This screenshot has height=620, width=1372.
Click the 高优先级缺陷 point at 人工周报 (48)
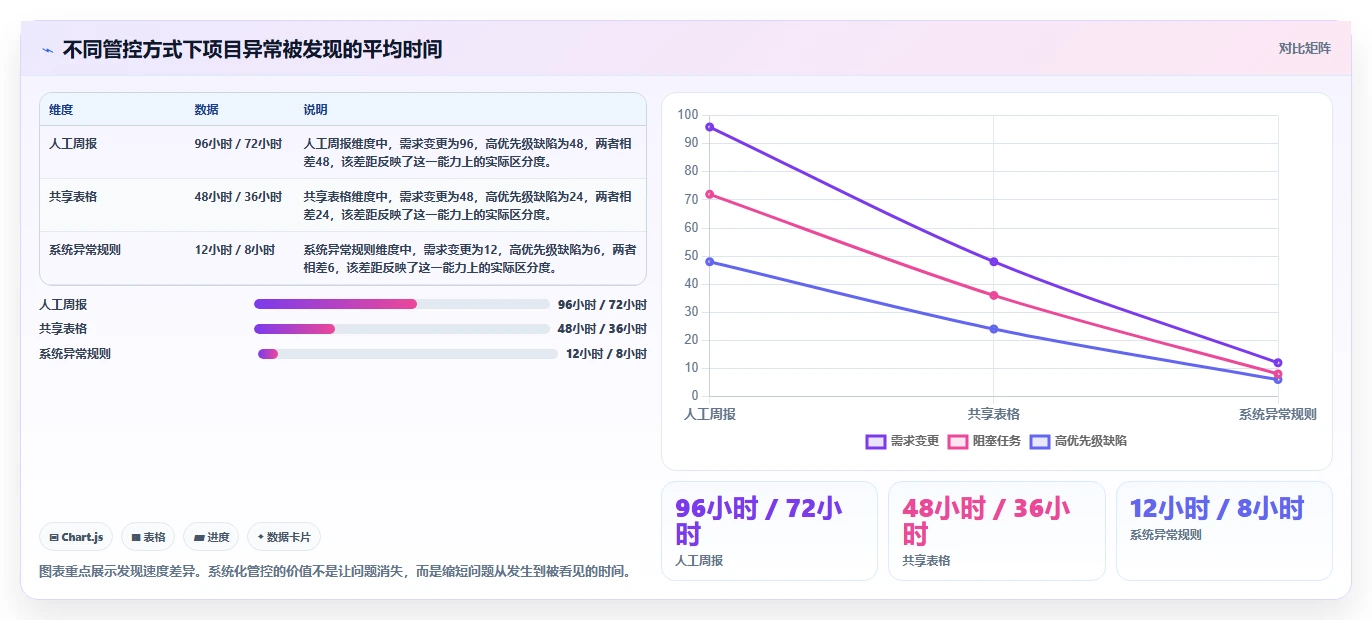(709, 262)
